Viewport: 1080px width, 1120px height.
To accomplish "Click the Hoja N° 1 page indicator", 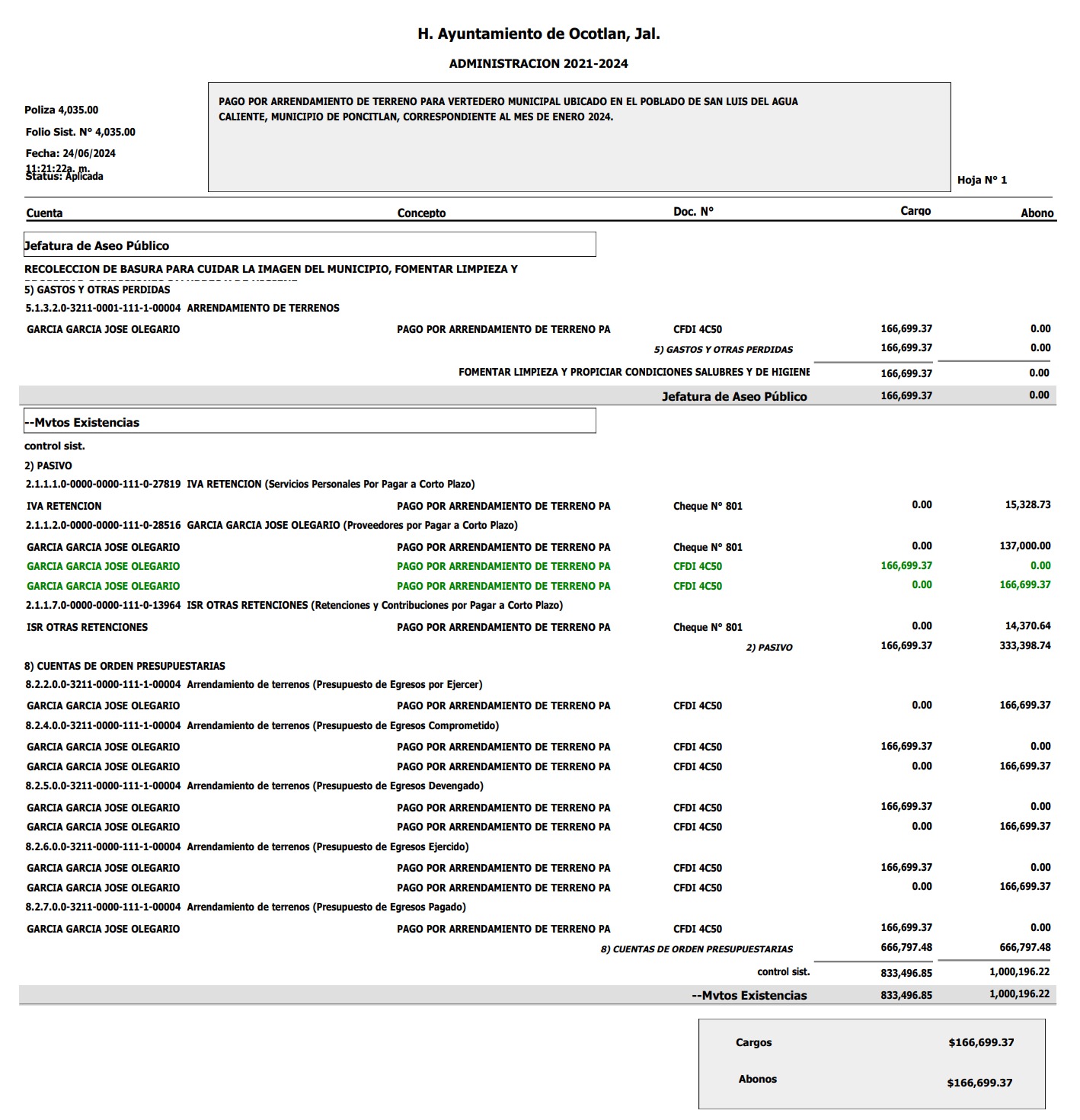I will click(982, 181).
